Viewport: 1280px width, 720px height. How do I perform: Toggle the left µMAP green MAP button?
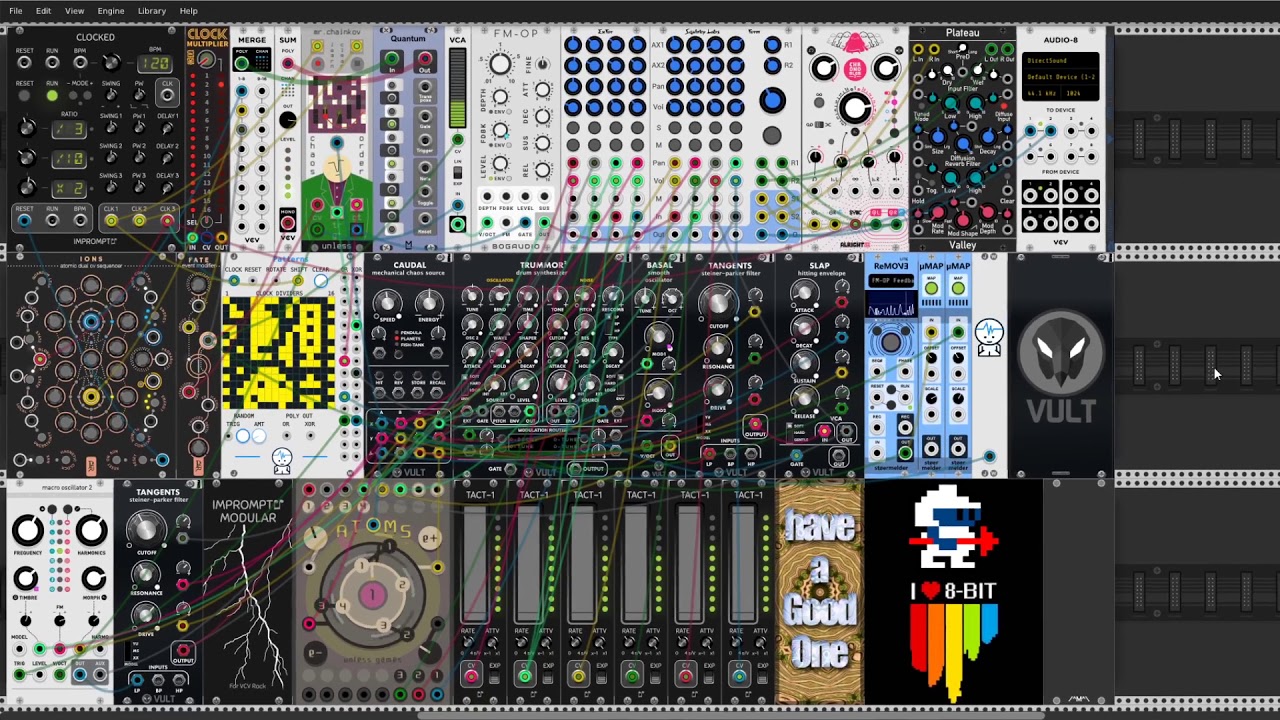pos(931,289)
